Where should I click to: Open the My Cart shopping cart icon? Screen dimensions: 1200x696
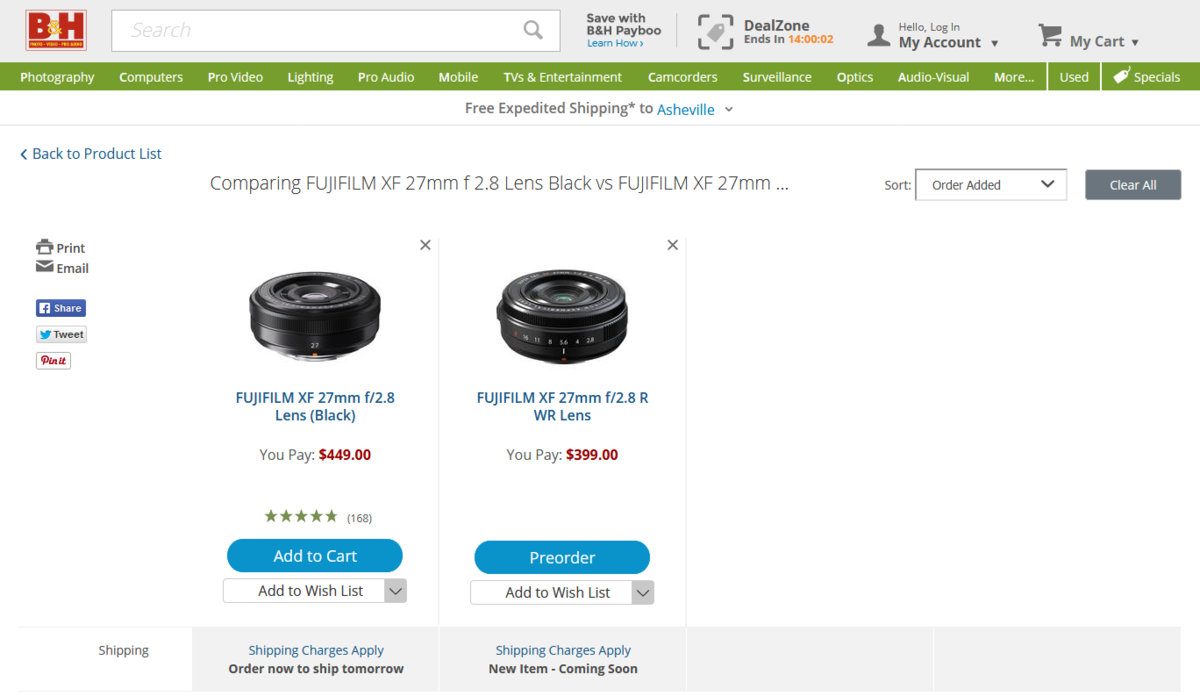click(1050, 36)
